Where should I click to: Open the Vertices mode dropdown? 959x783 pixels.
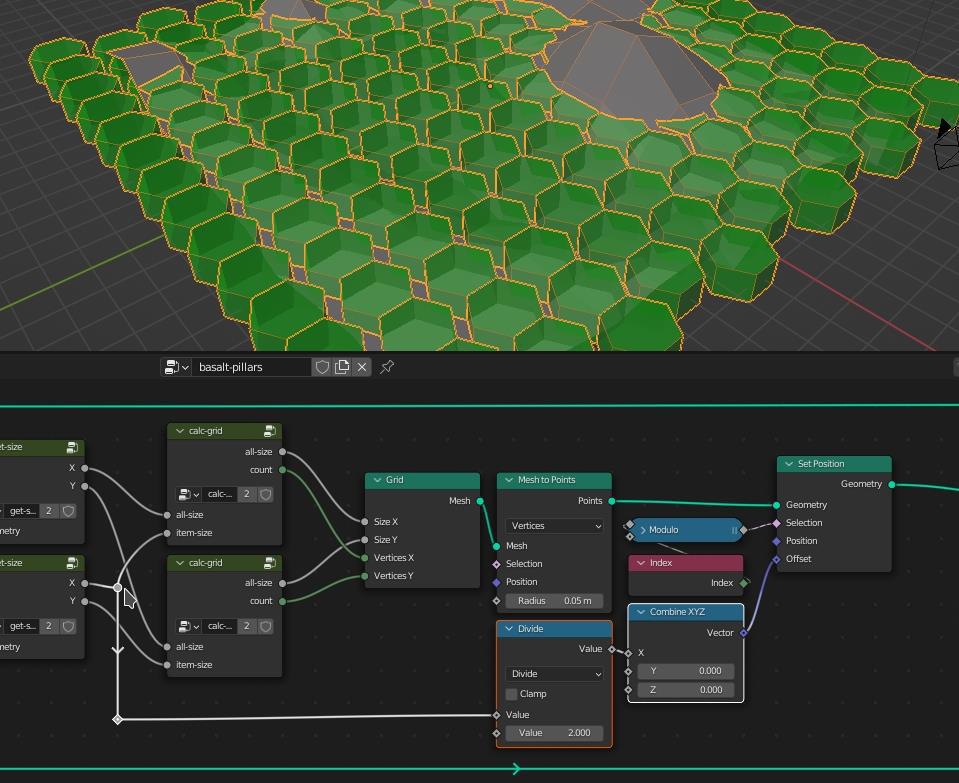coord(554,526)
